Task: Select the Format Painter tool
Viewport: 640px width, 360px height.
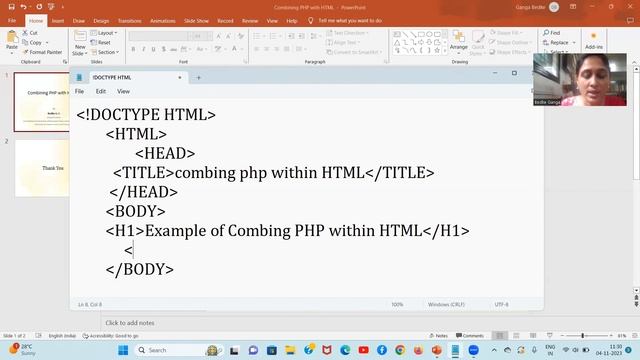Action: (42, 52)
